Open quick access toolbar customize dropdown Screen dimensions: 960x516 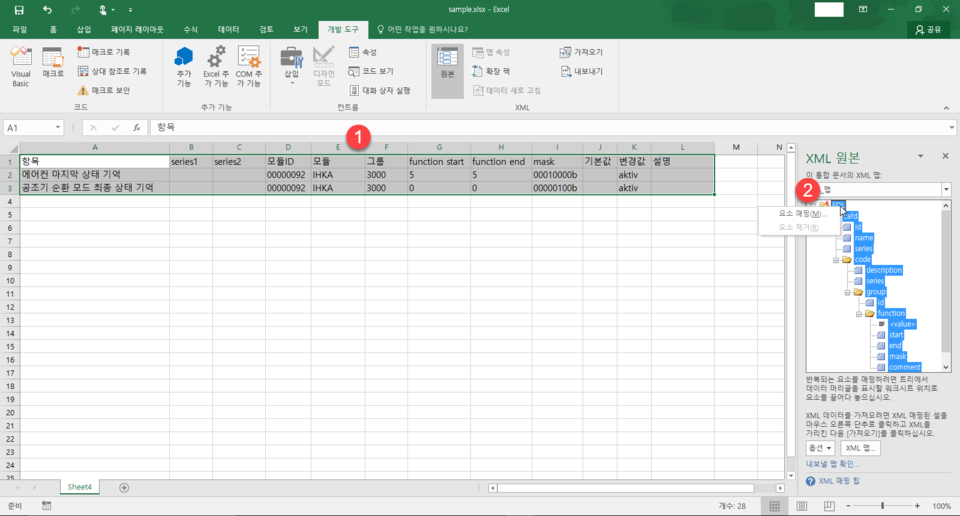point(130,10)
